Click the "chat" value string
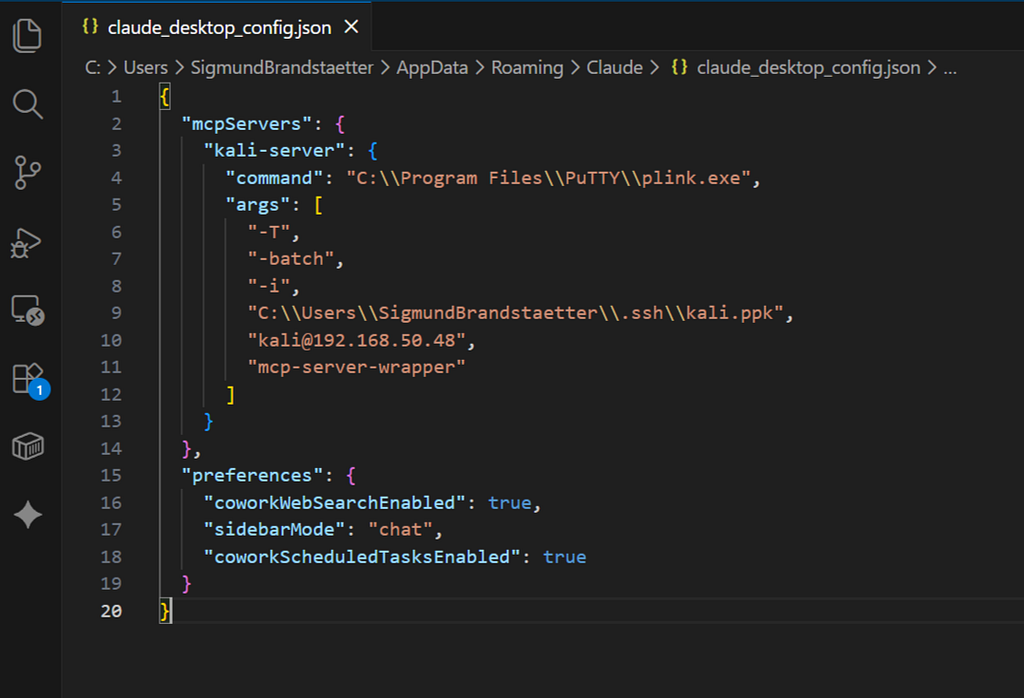1024x698 pixels. [400, 530]
